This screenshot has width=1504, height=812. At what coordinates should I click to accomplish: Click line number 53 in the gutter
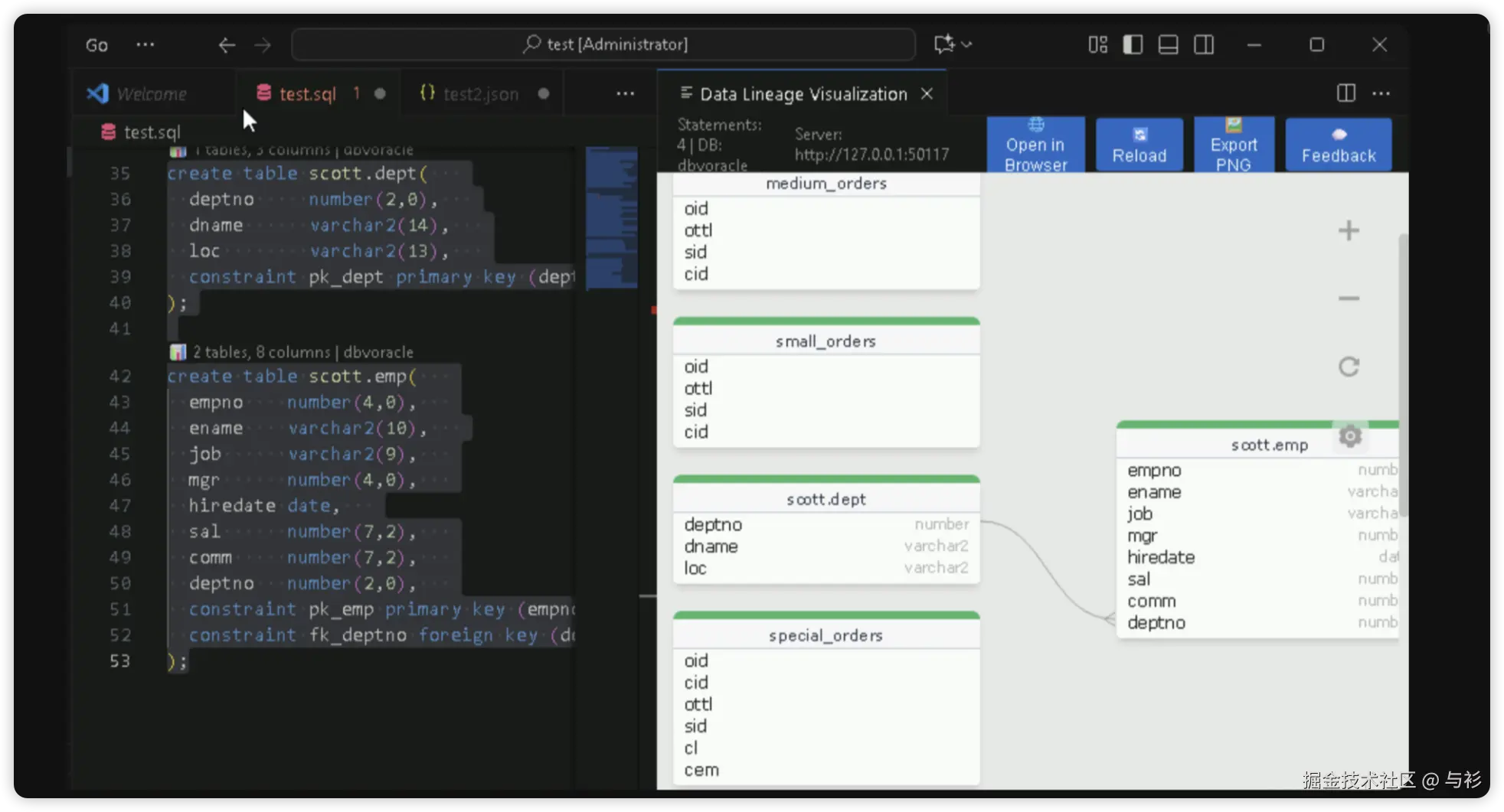[119, 660]
